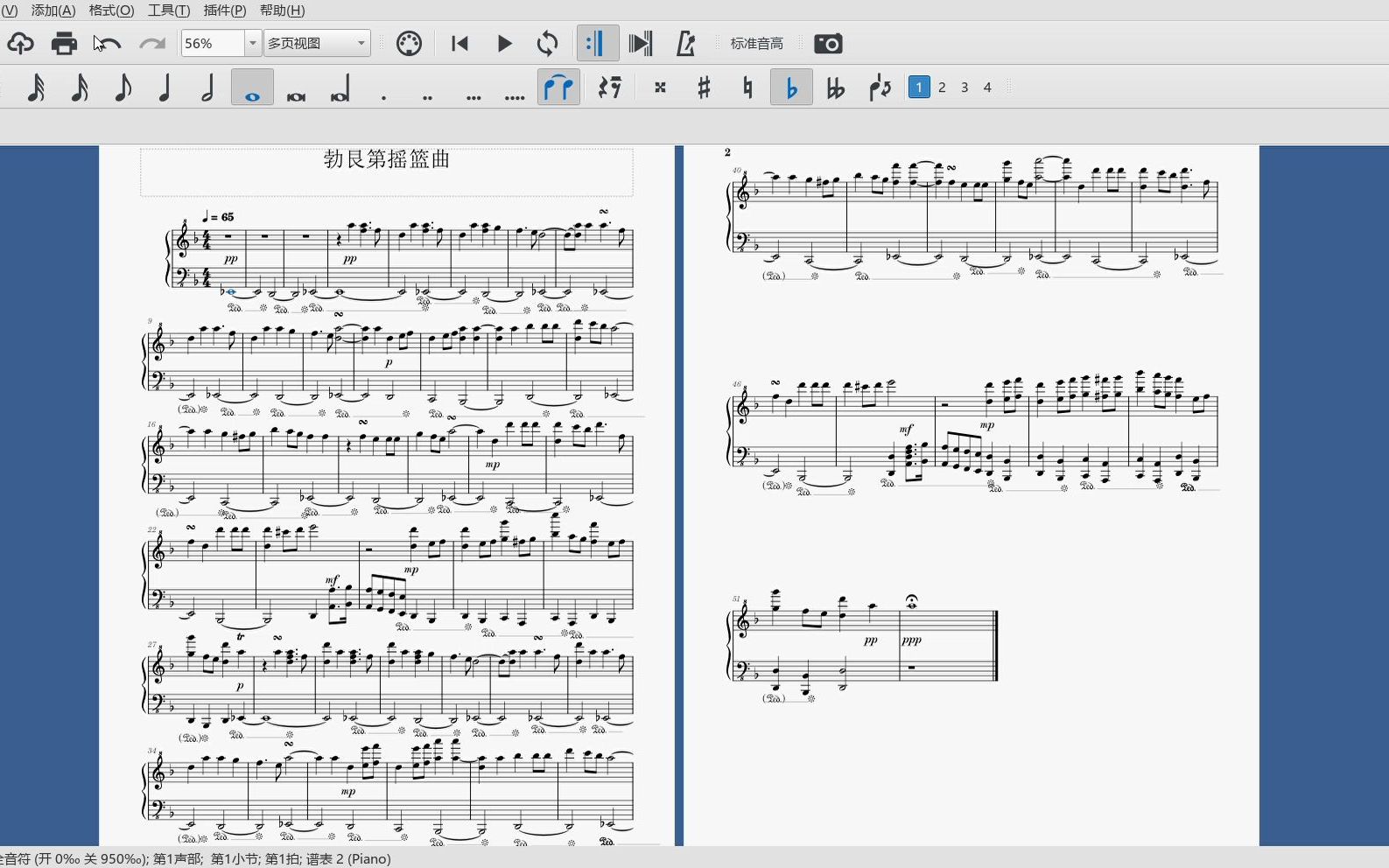Open the 添加(A) menu
Viewport: 1389px width, 868px height.
pyautogui.click(x=53, y=10)
